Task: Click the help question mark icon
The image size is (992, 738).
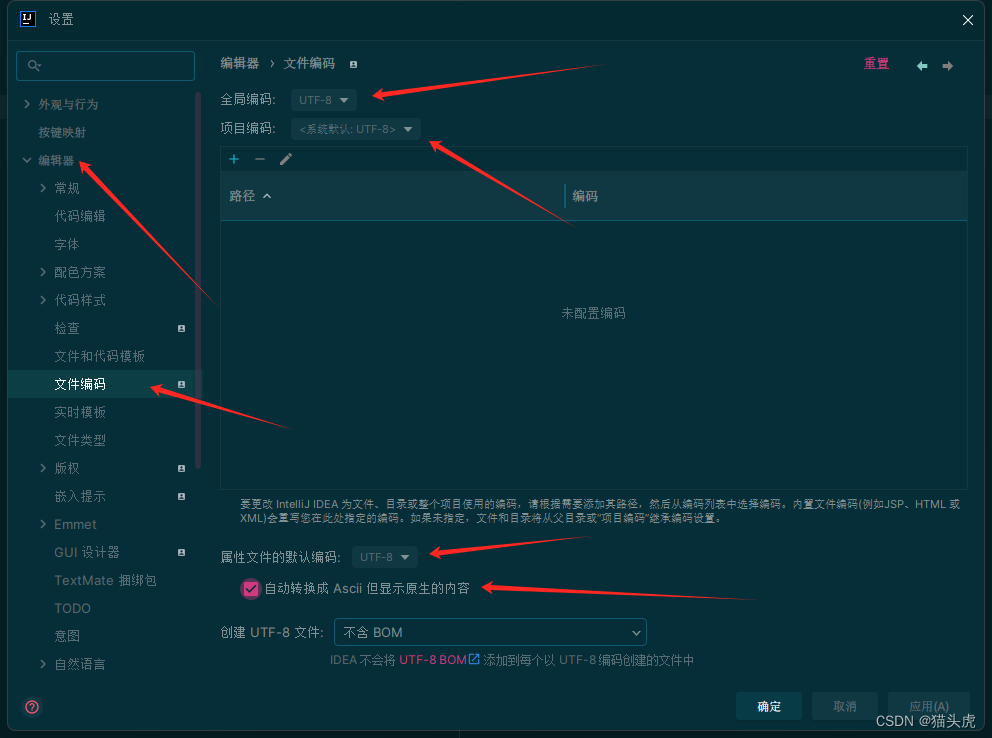Action: tap(32, 706)
